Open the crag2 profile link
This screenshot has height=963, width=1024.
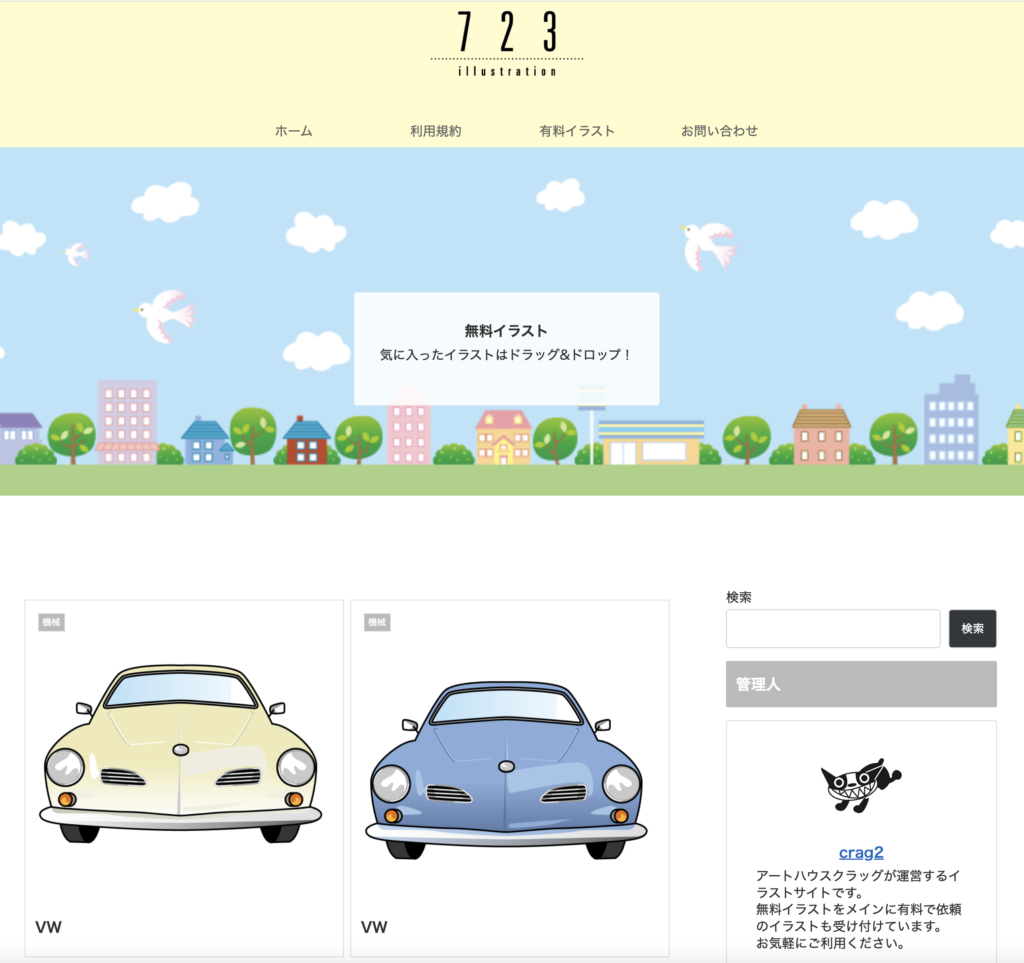click(x=861, y=853)
